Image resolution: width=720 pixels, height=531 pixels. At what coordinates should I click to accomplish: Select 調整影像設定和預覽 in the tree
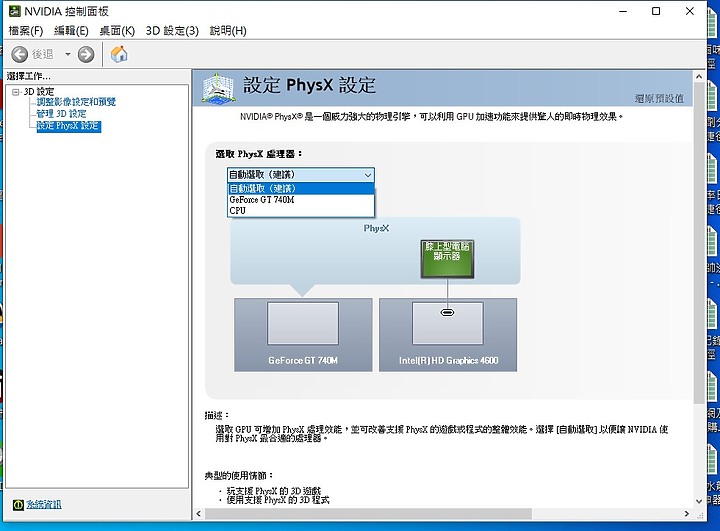tap(76, 102)
